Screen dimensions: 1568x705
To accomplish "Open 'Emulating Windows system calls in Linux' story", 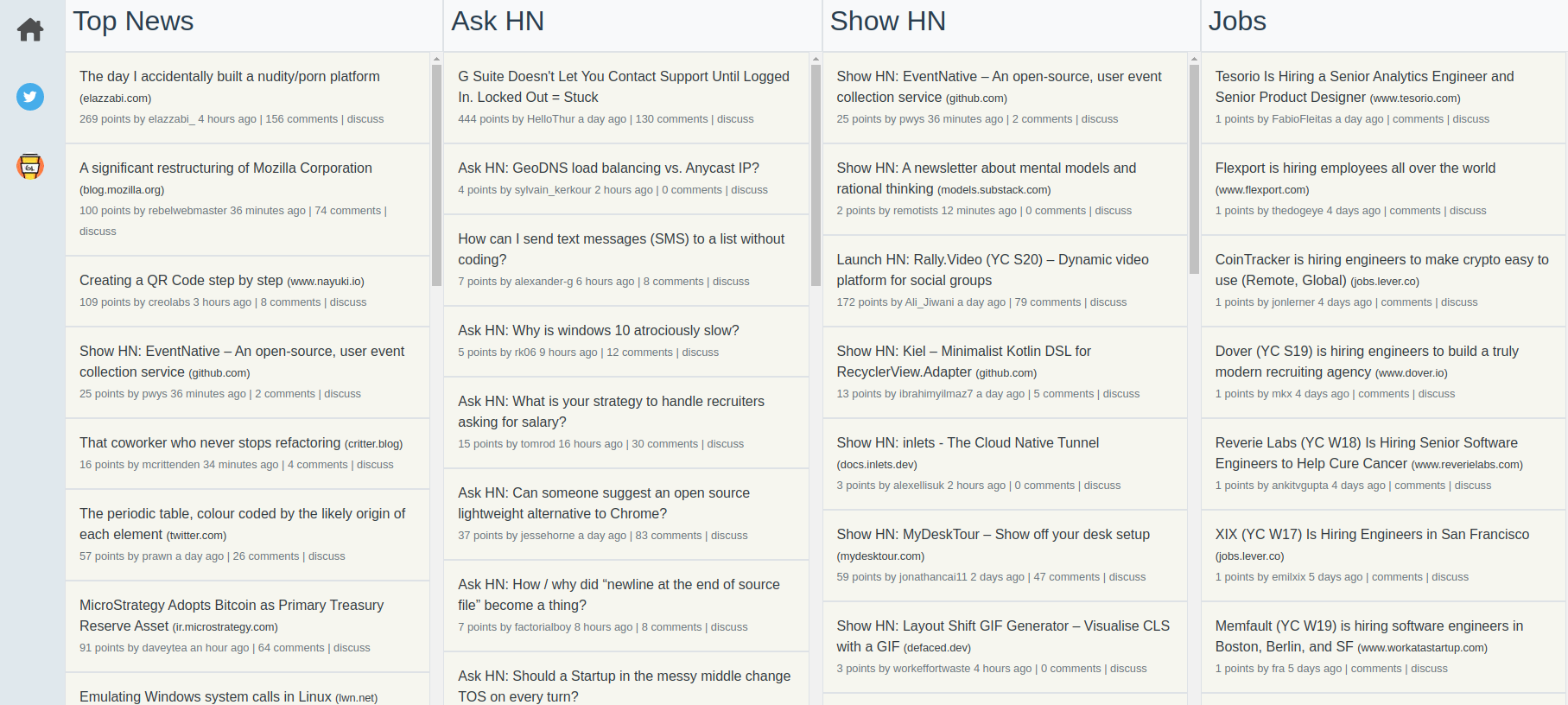I will pyautogui.click(x=206, y=696).
